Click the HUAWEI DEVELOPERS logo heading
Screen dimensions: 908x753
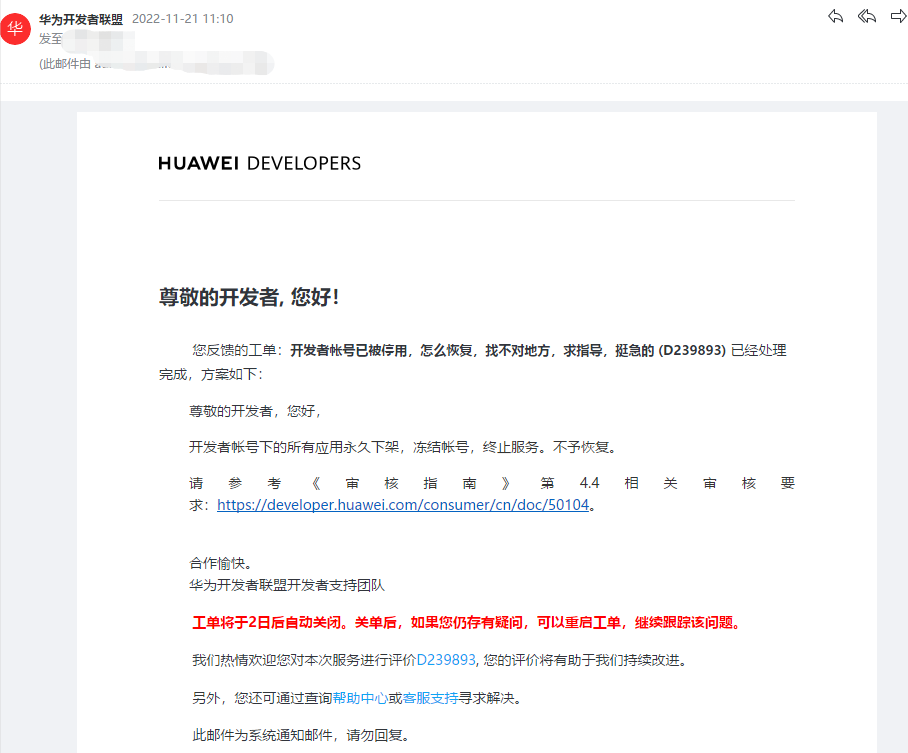[x=259, y=163]
